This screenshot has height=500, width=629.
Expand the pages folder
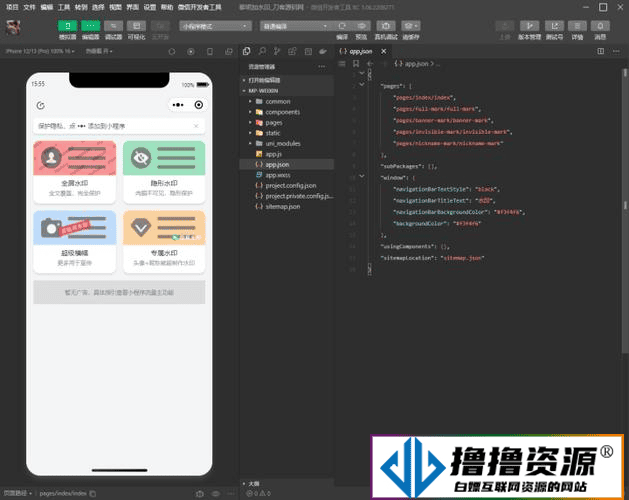click(x=287, y=122)
